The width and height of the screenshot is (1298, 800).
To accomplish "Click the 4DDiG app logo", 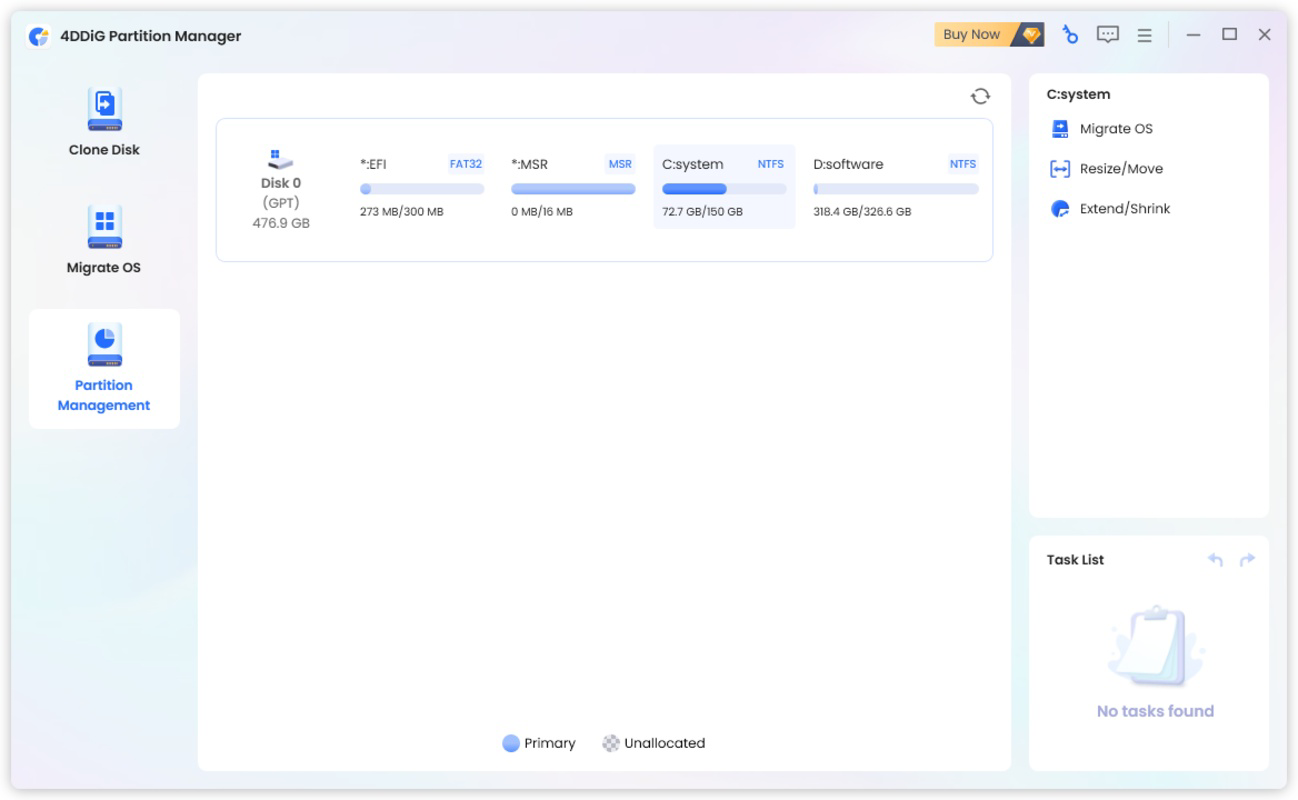I will [39, 36].
